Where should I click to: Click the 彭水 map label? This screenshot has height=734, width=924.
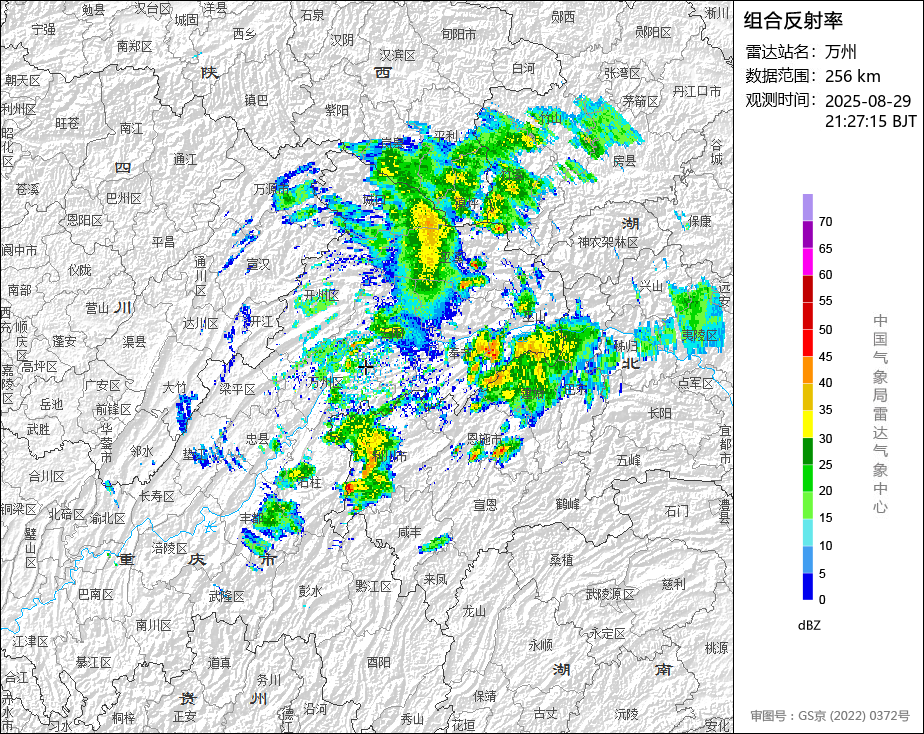click(311, 590)
